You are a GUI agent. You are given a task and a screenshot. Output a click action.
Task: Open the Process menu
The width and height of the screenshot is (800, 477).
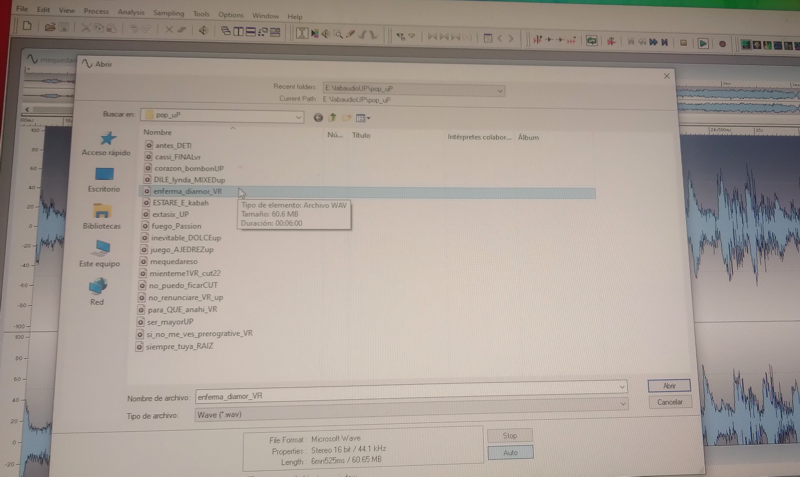click(96, 11)
